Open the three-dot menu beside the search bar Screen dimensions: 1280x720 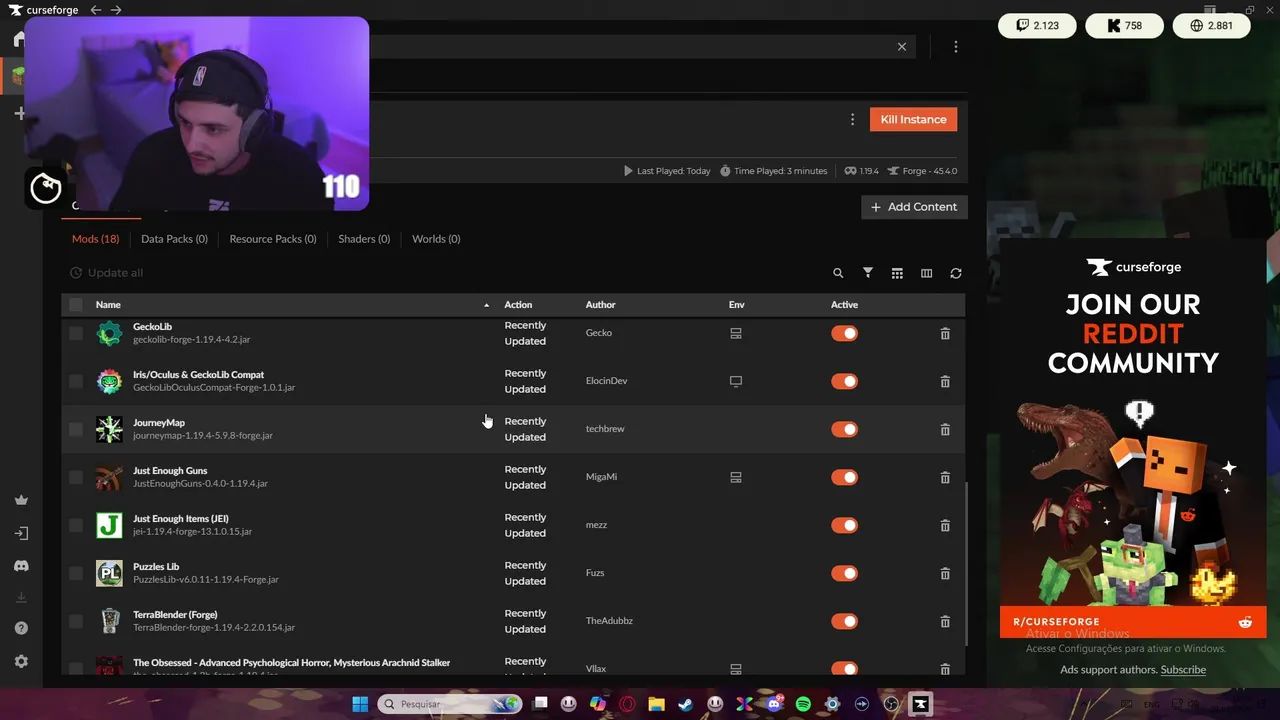[x=956, y=47]
